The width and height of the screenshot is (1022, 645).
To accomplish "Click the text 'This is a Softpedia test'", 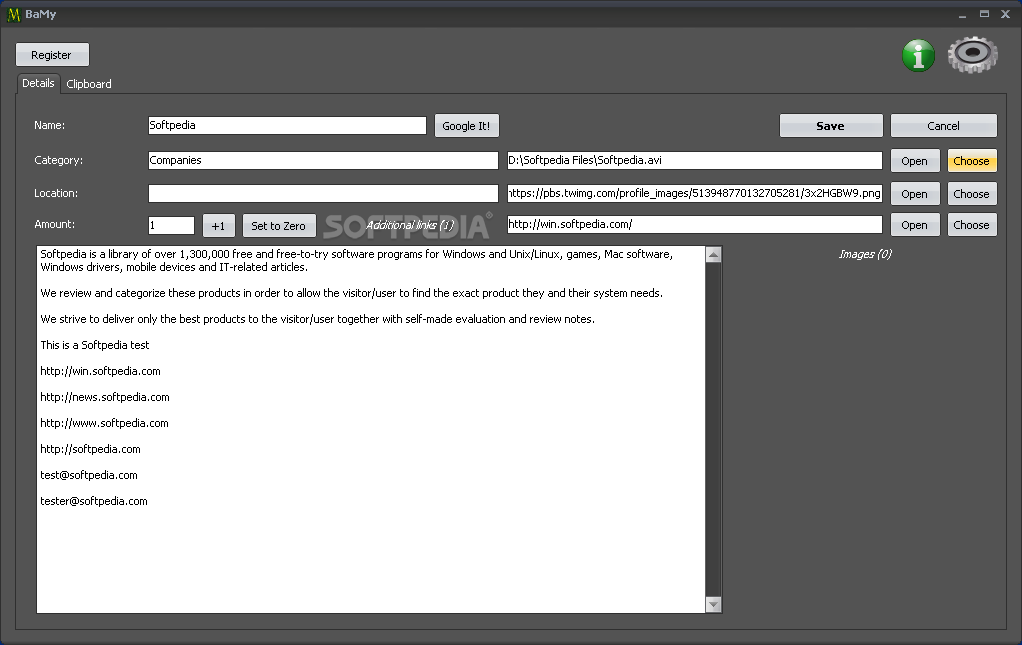I will [x=95, y=345].
